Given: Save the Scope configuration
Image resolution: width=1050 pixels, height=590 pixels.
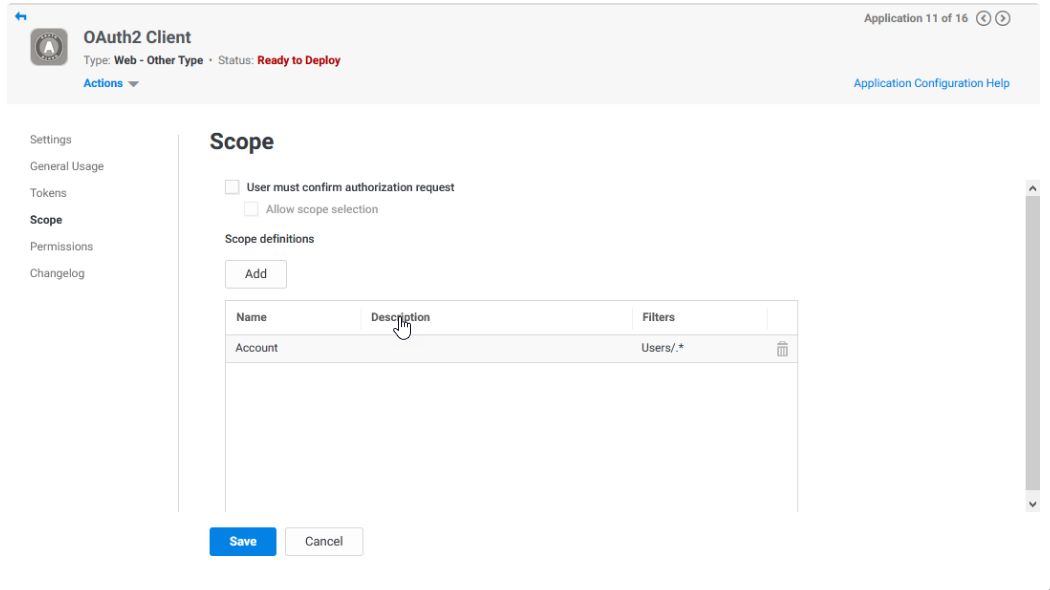Looking at the screenshot, I should tap(242, 541).
